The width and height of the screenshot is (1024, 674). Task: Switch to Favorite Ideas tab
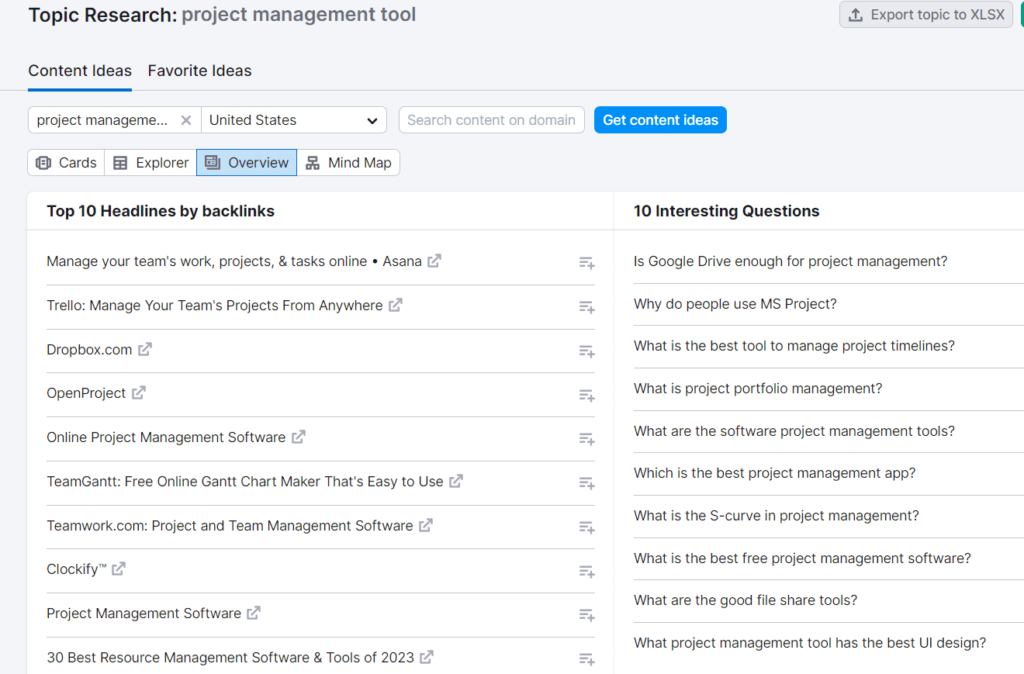coord(199,71)
